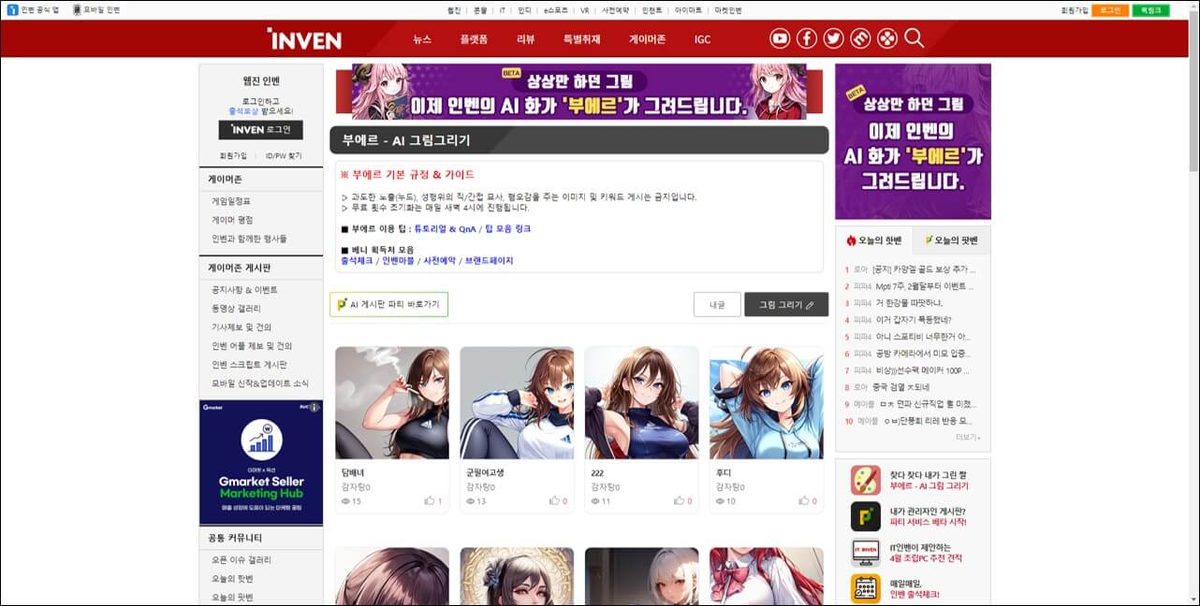Switch to the 오늘의 핫벤 tab

(874, 240)
